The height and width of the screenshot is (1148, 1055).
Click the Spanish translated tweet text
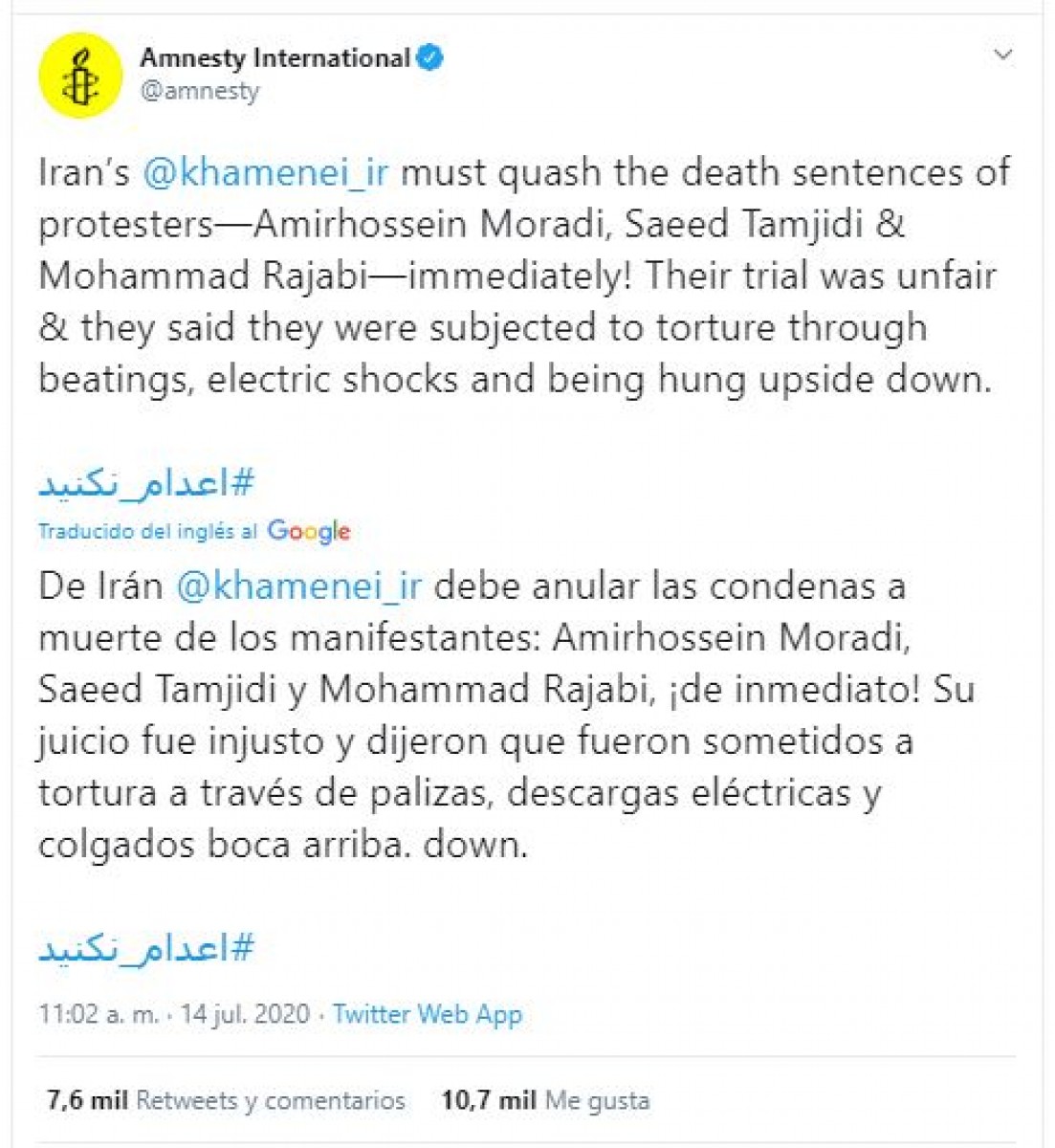coord(507,715)
